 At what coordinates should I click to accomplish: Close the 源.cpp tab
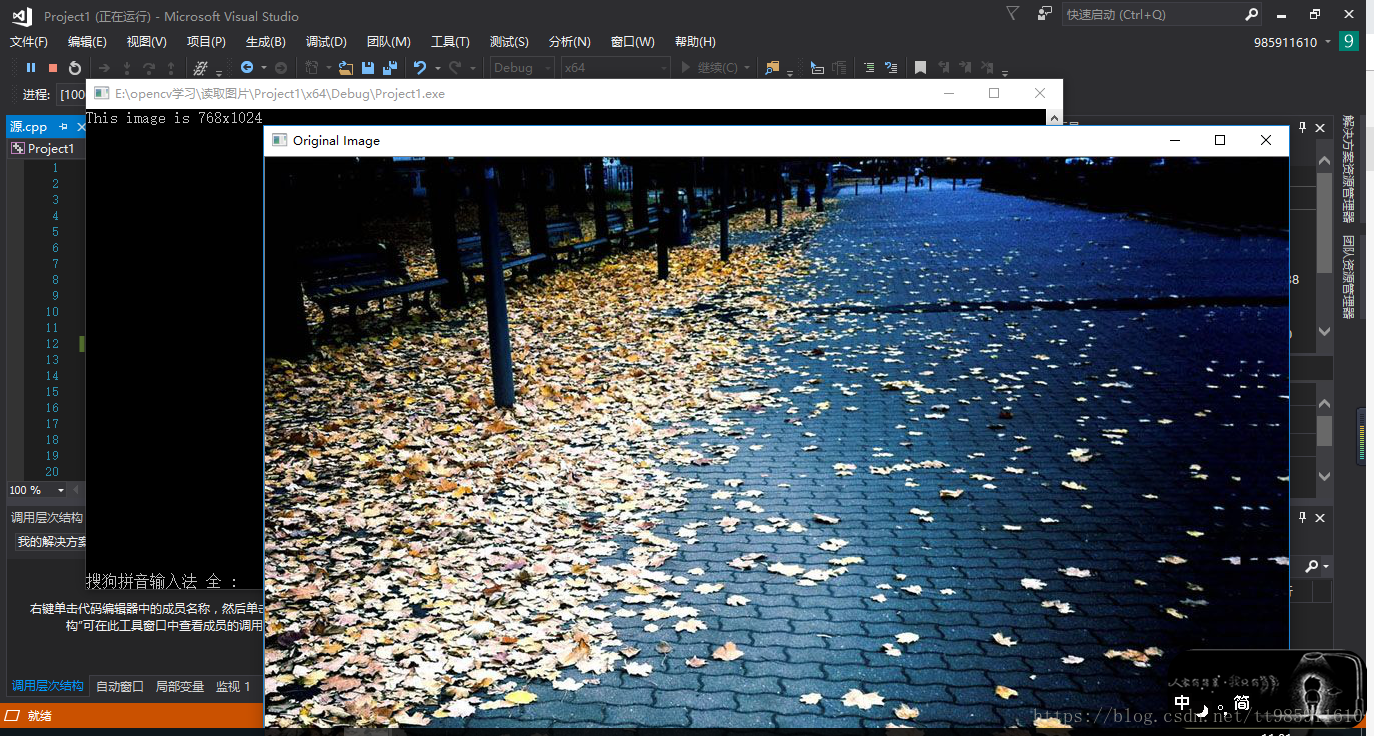[82, 127]
